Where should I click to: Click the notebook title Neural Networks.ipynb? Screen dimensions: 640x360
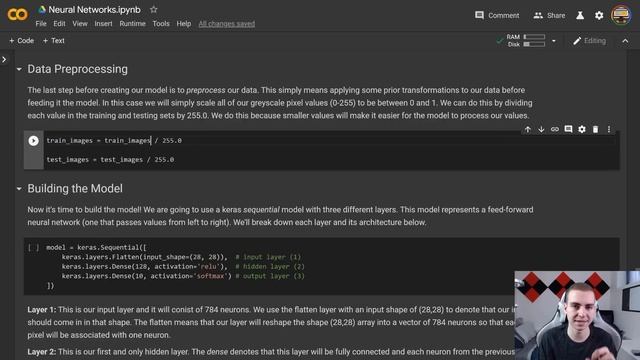pyautogui.click(x=94, y=9)
